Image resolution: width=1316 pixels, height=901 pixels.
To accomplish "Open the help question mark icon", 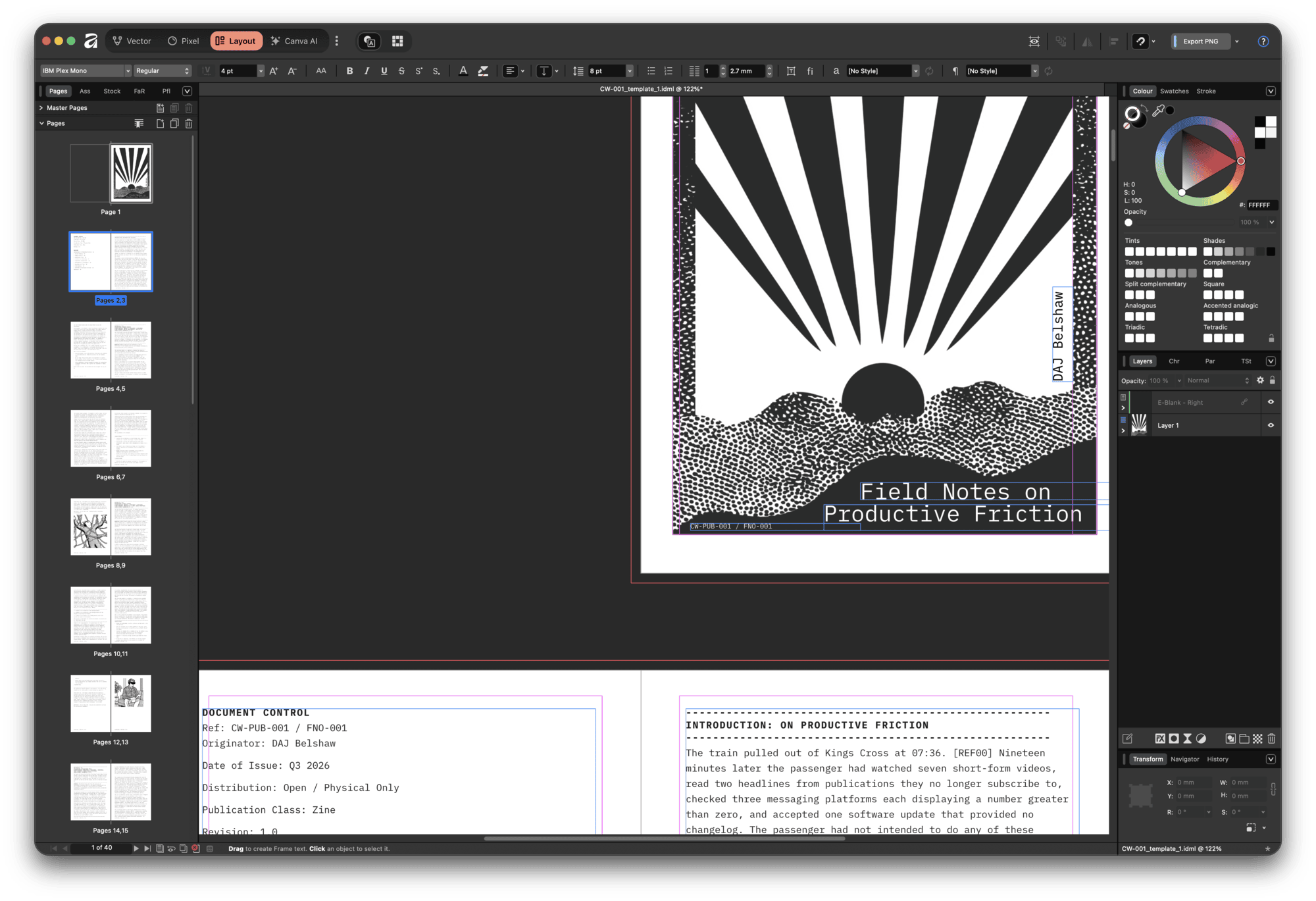I will coord(1263,41).
